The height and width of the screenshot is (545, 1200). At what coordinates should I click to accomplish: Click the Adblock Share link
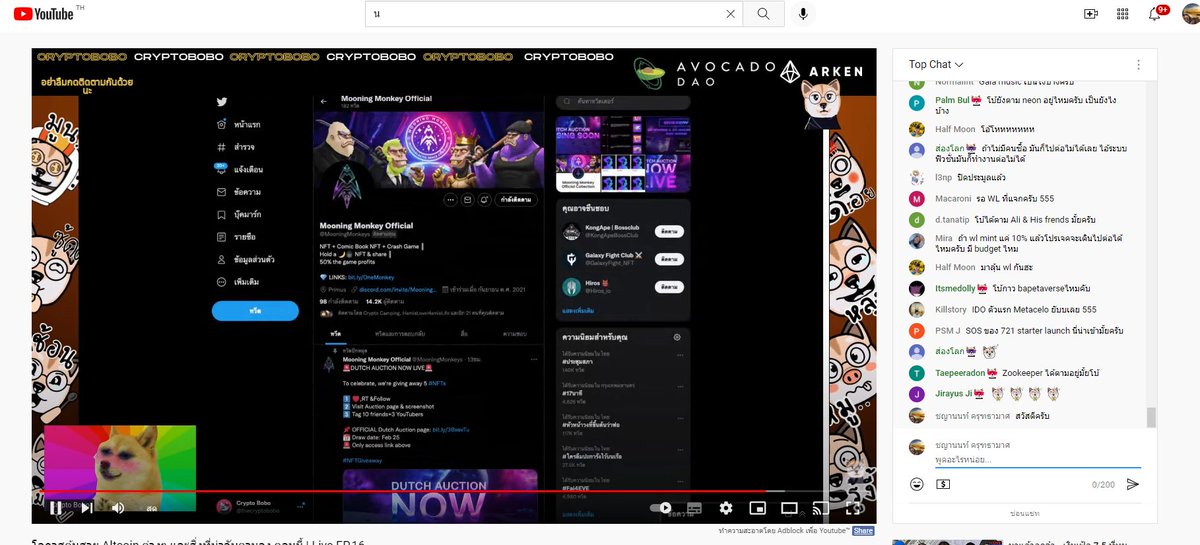(x=863, y=531)
